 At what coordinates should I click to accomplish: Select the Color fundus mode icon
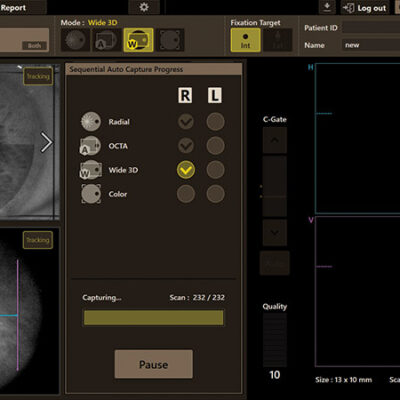170,40
